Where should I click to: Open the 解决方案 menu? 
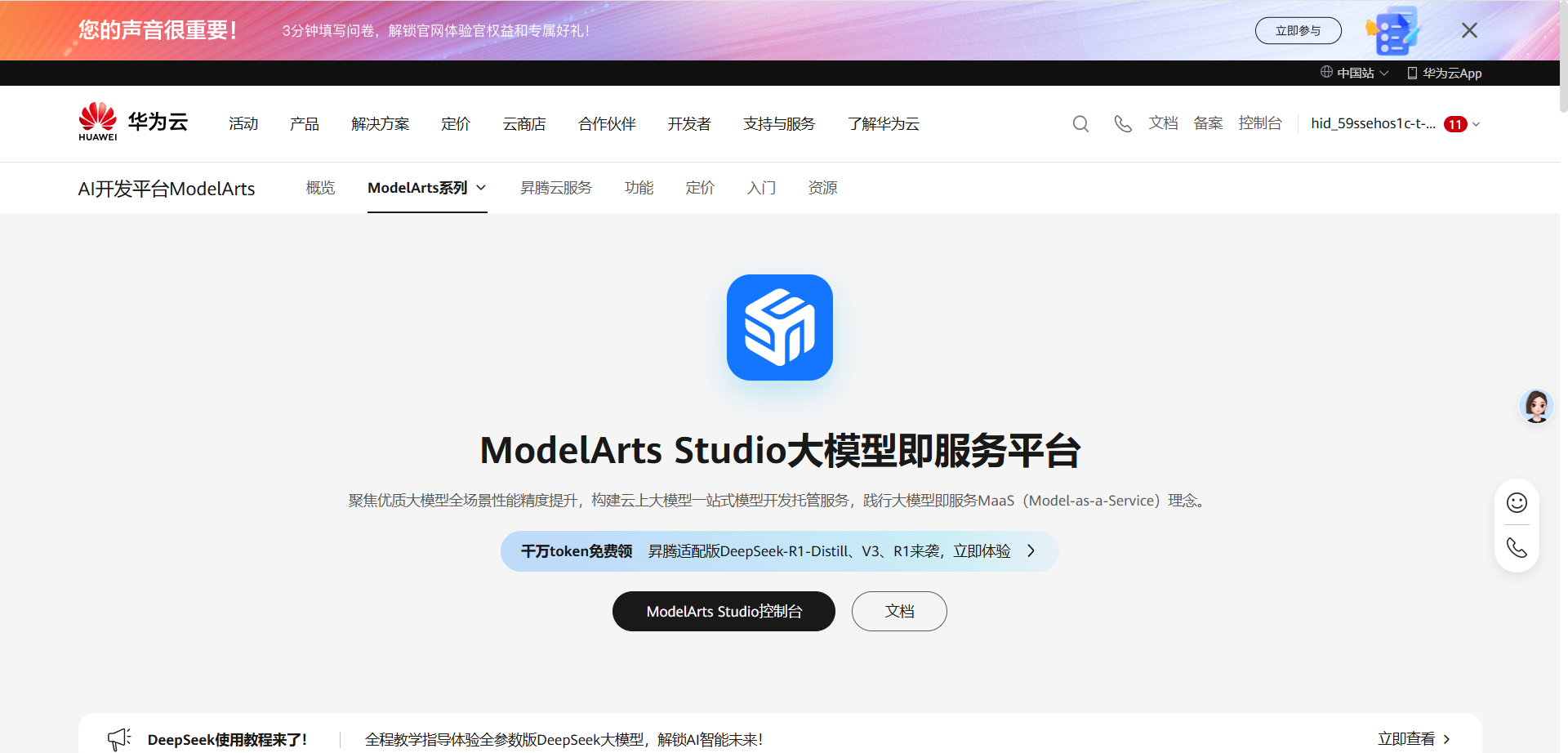(x=381, y=123)
